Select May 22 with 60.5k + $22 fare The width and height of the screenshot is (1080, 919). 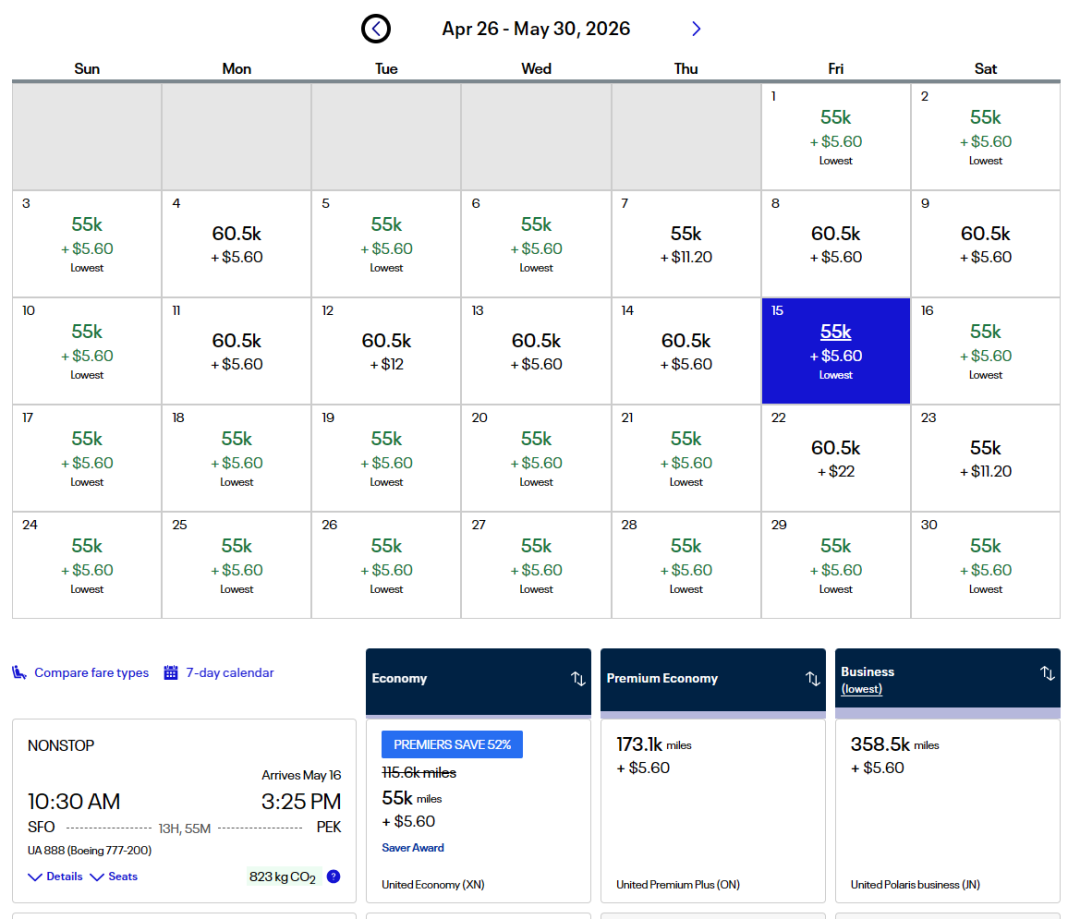point(835,458)
